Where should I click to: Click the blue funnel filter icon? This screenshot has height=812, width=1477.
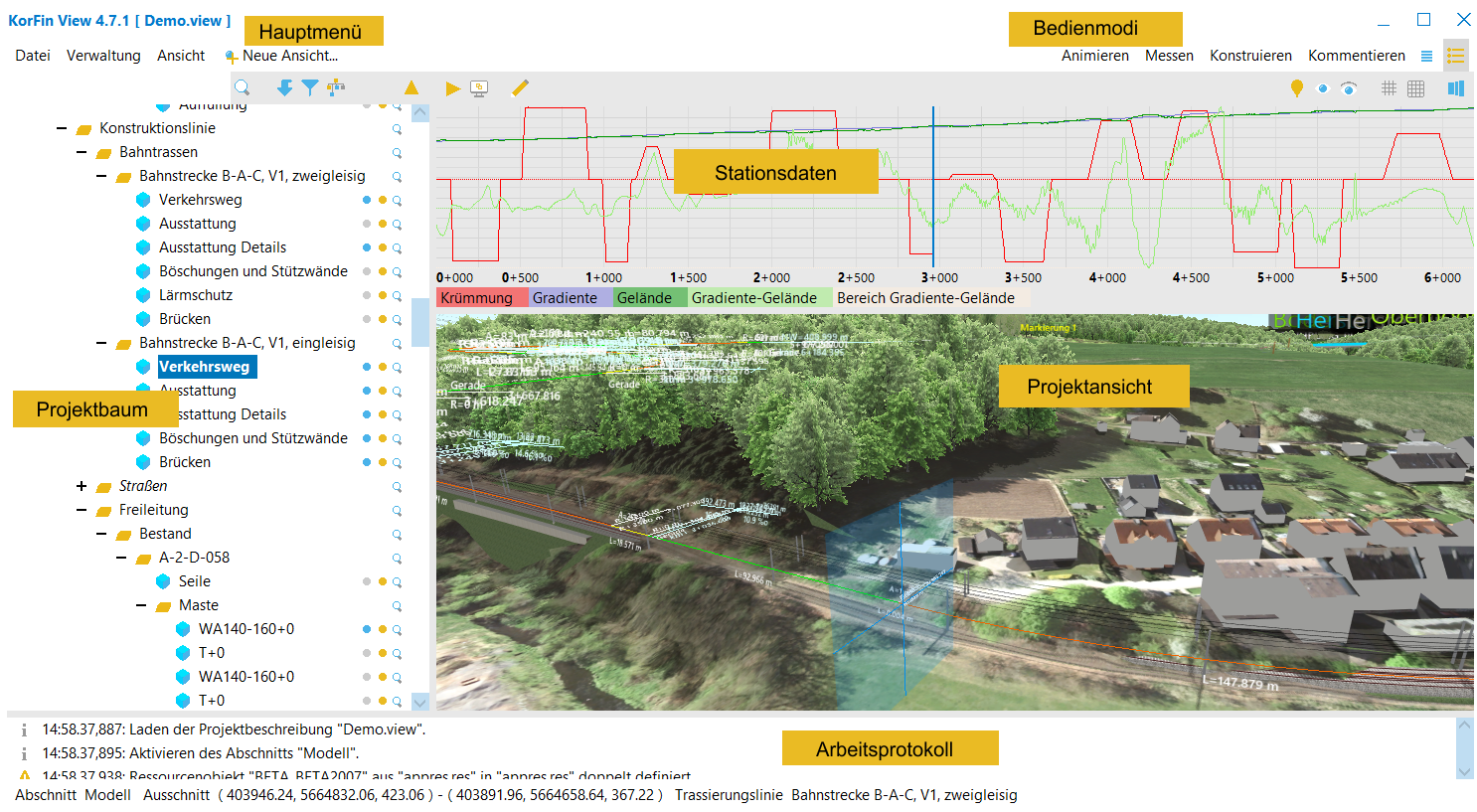[310, 88]
